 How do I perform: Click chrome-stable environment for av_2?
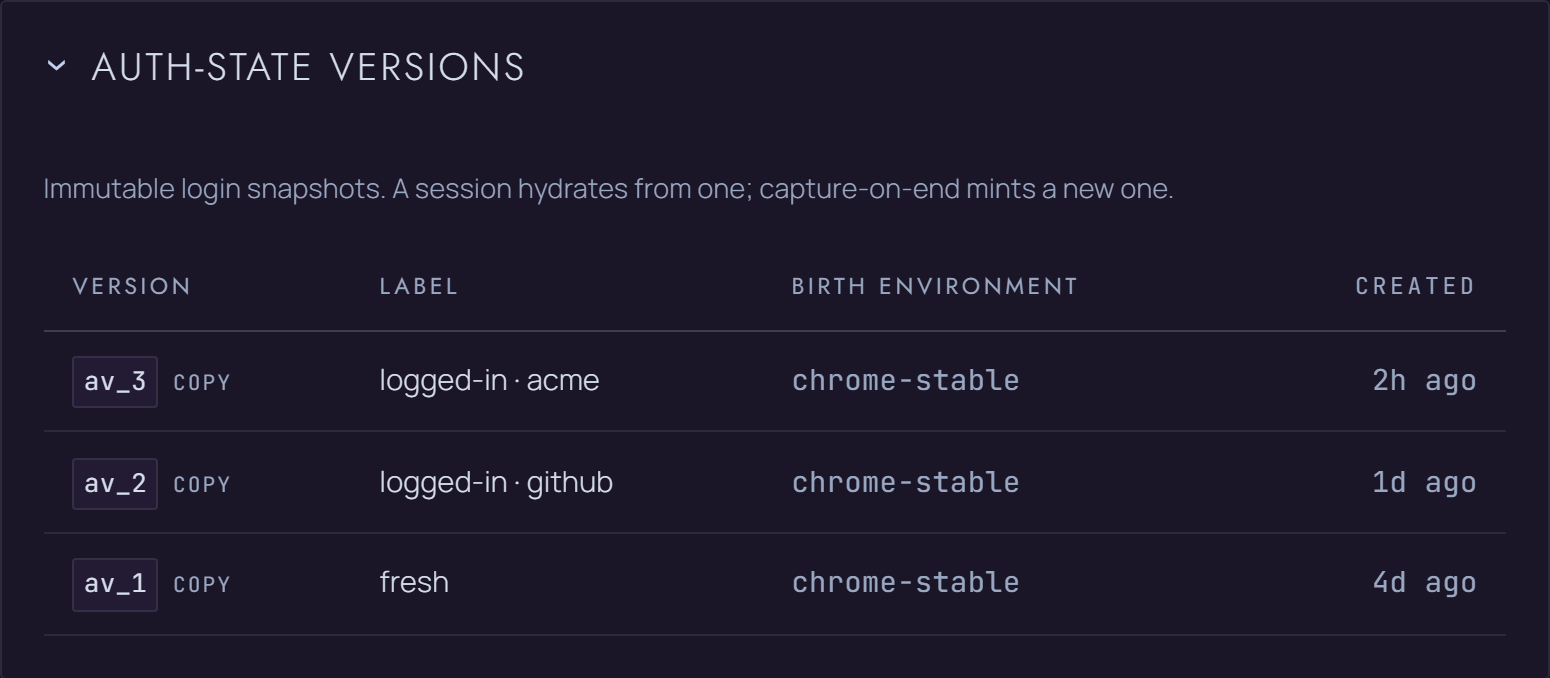(906, 483)
